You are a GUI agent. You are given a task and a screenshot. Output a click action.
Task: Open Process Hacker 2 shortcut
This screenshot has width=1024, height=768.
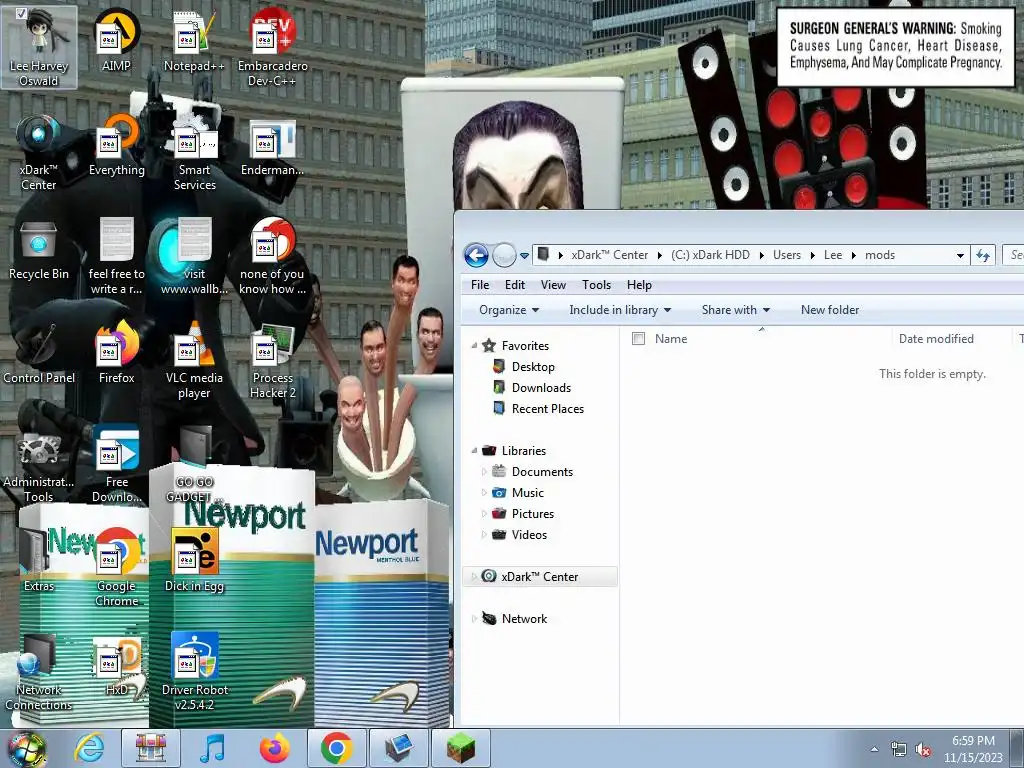point(272,359)
